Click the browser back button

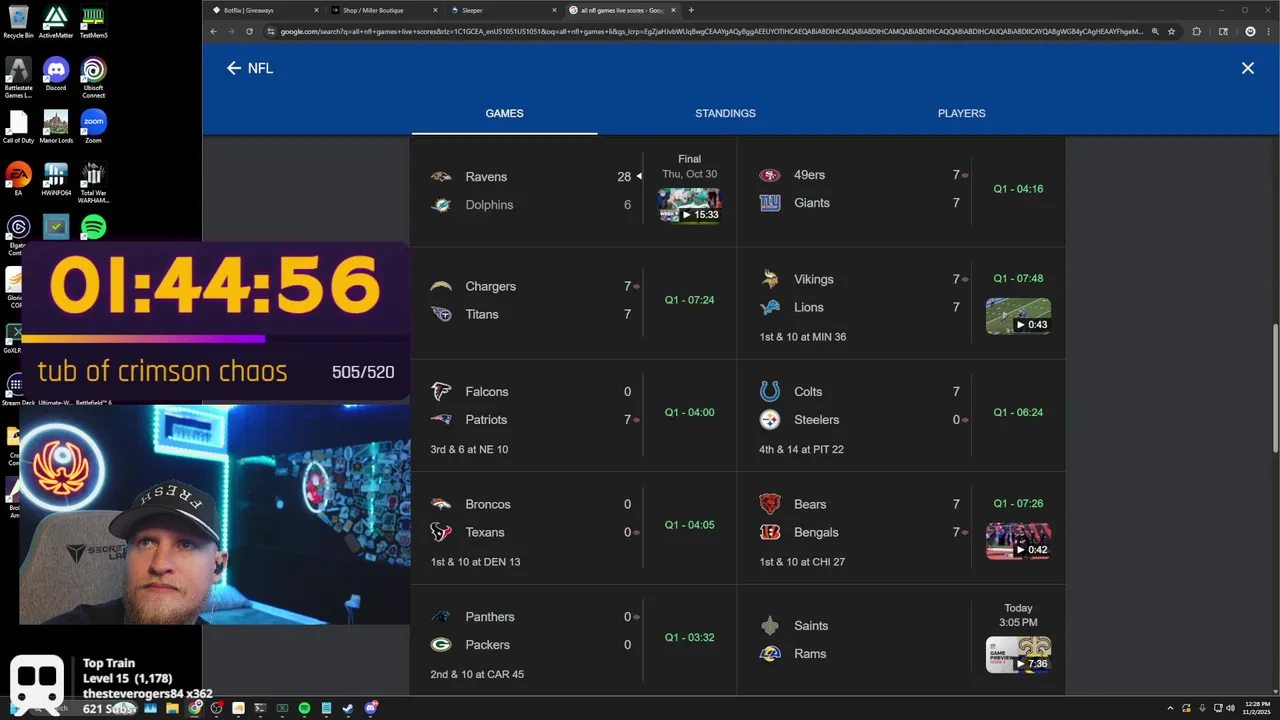click(x=213, y=31)
